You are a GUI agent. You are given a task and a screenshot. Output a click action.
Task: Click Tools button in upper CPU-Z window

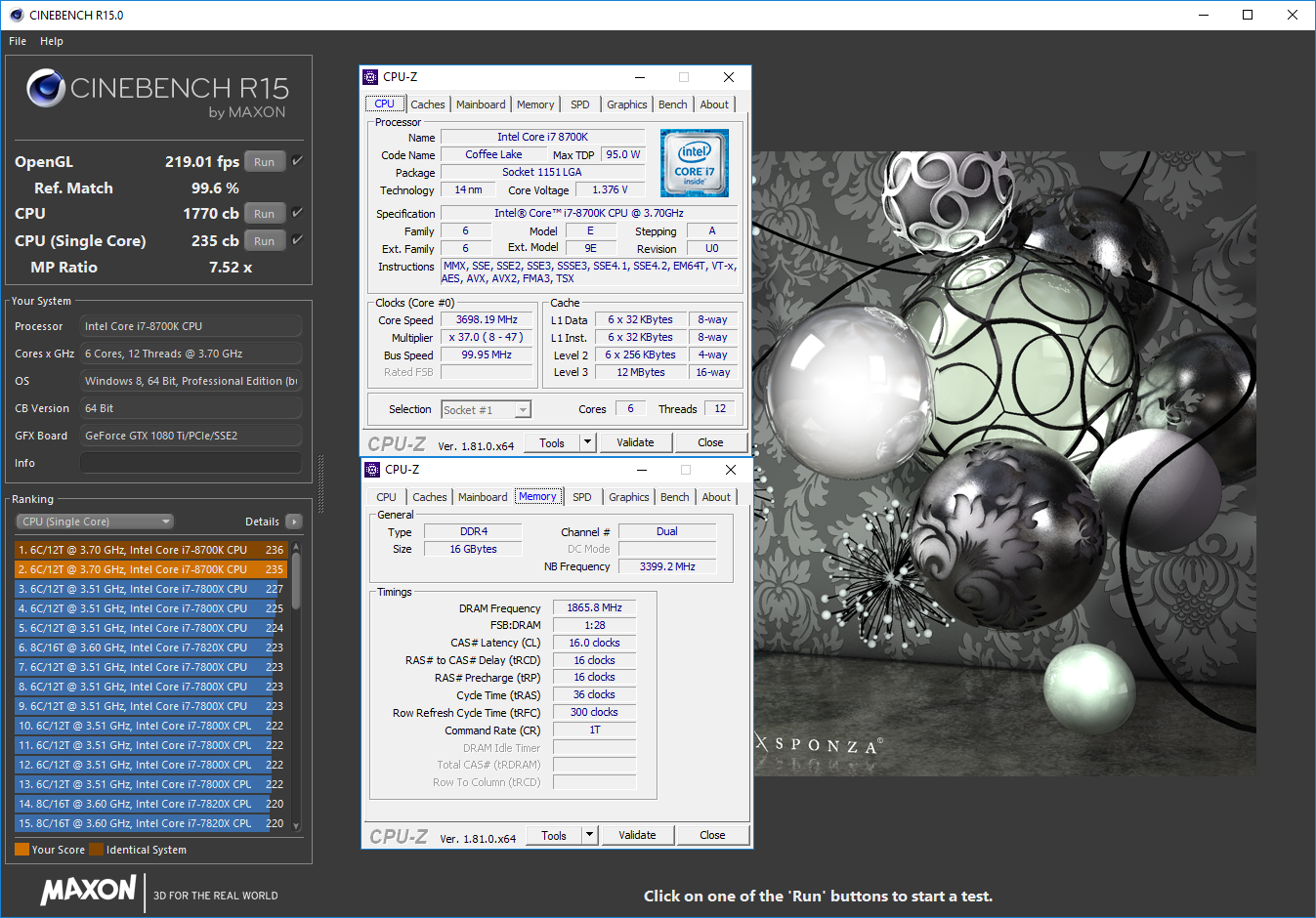[552, 442]
